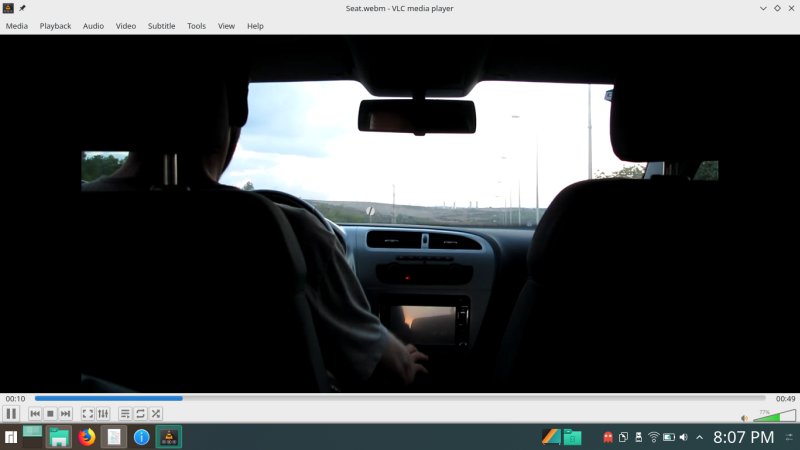This screenshot has height=450, width=800.
Task: Open the Subtitle menu
Action: pos(161,26)
